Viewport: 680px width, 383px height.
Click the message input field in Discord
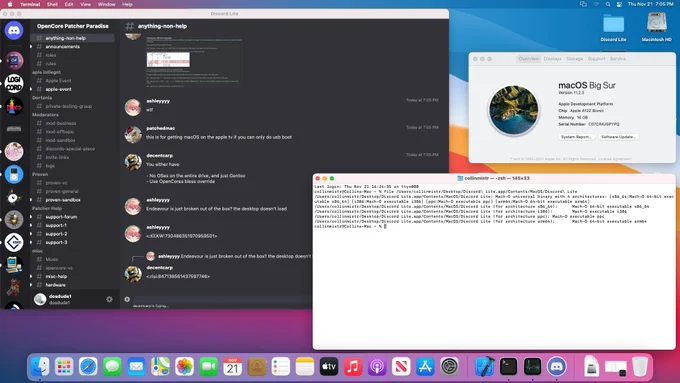point(221,299)
